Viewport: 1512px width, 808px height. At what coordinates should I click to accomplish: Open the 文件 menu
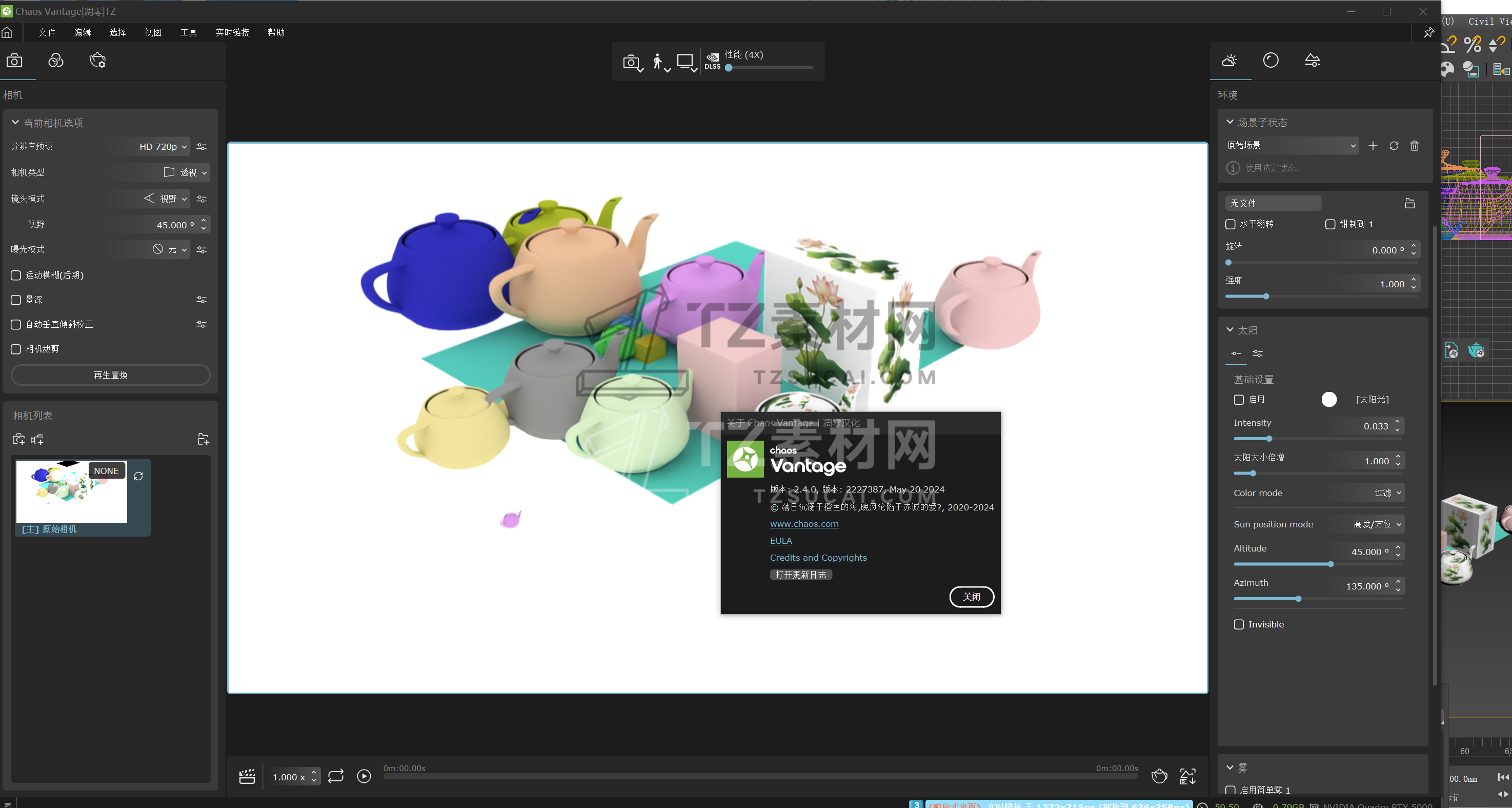(x=47, y=32)
